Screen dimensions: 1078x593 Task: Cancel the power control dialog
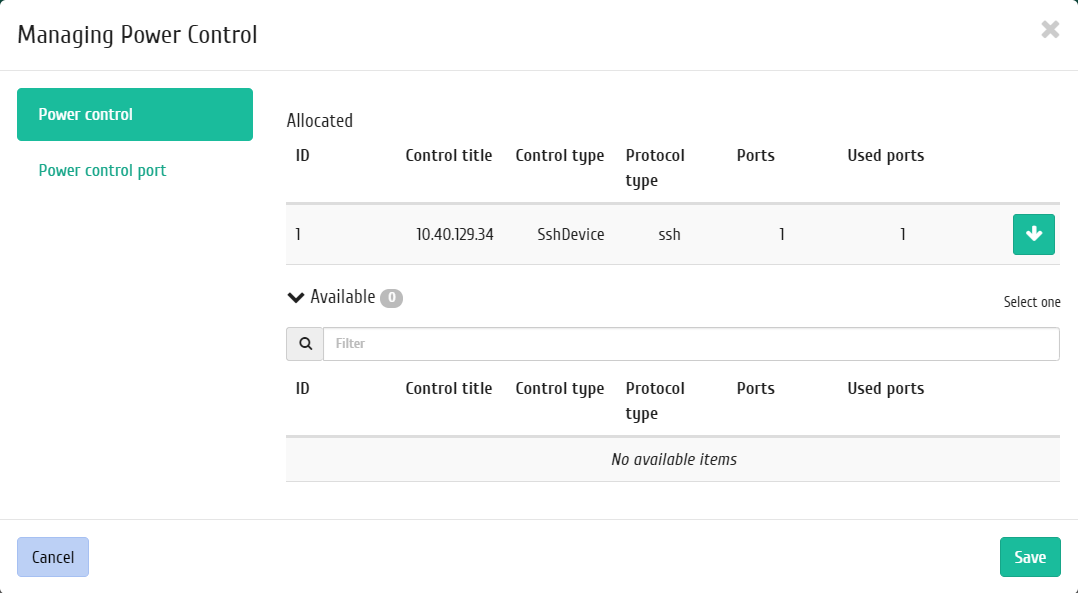point(53,557)
